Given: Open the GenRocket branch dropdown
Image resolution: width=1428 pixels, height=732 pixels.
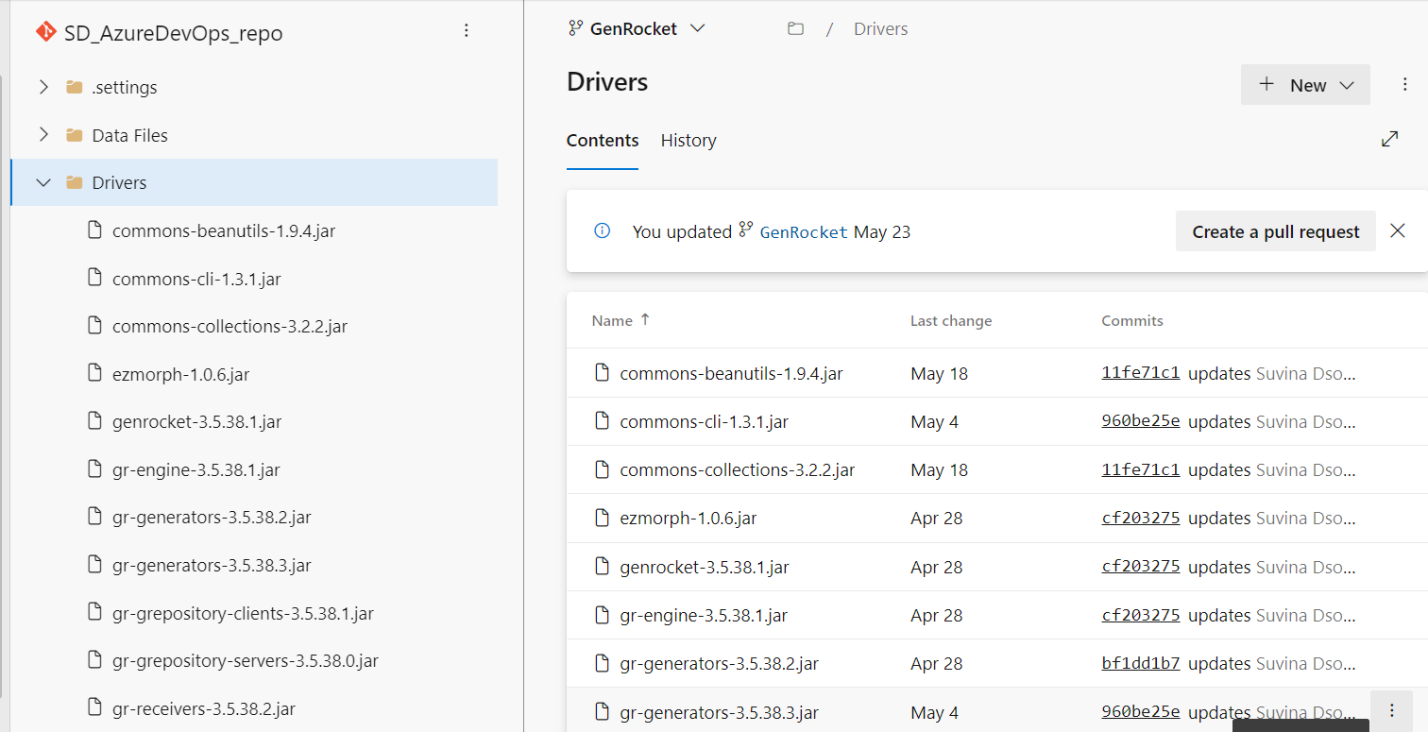Looking at the screenshot, I should (x=636, y=29).
